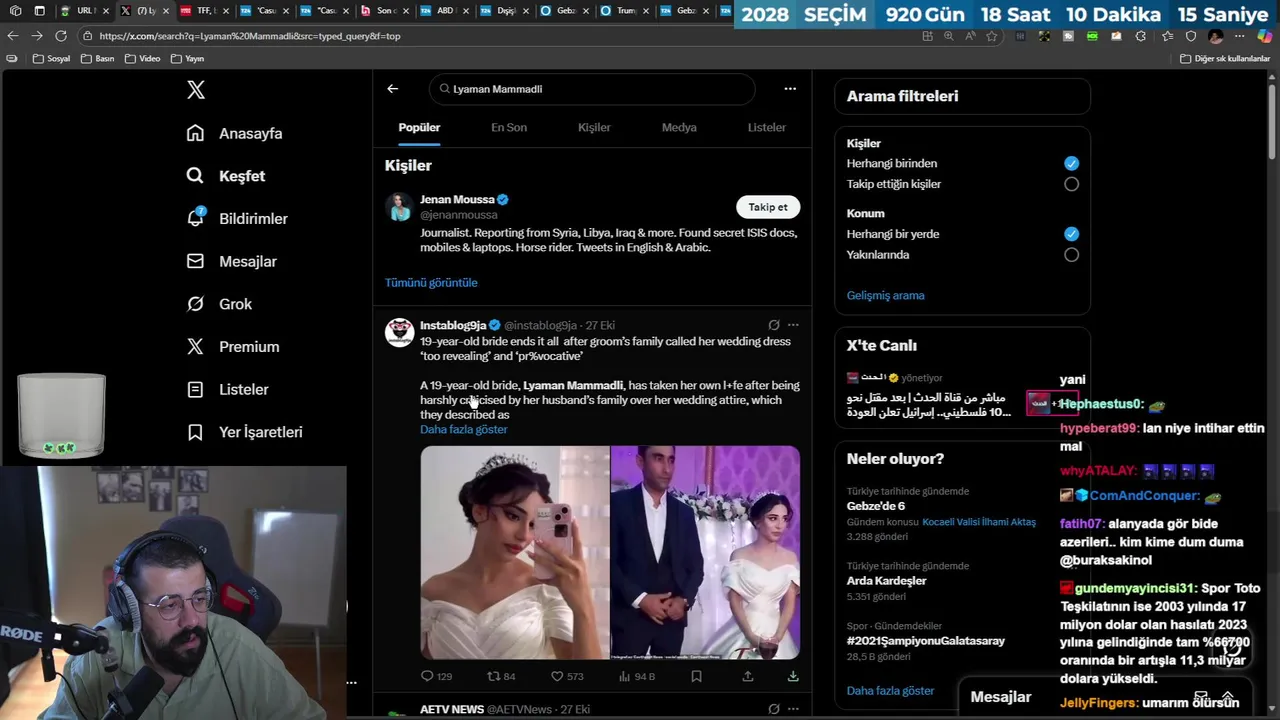1280x720 pixels.
Task: Click browser back arrow
Action: point(13,36)
